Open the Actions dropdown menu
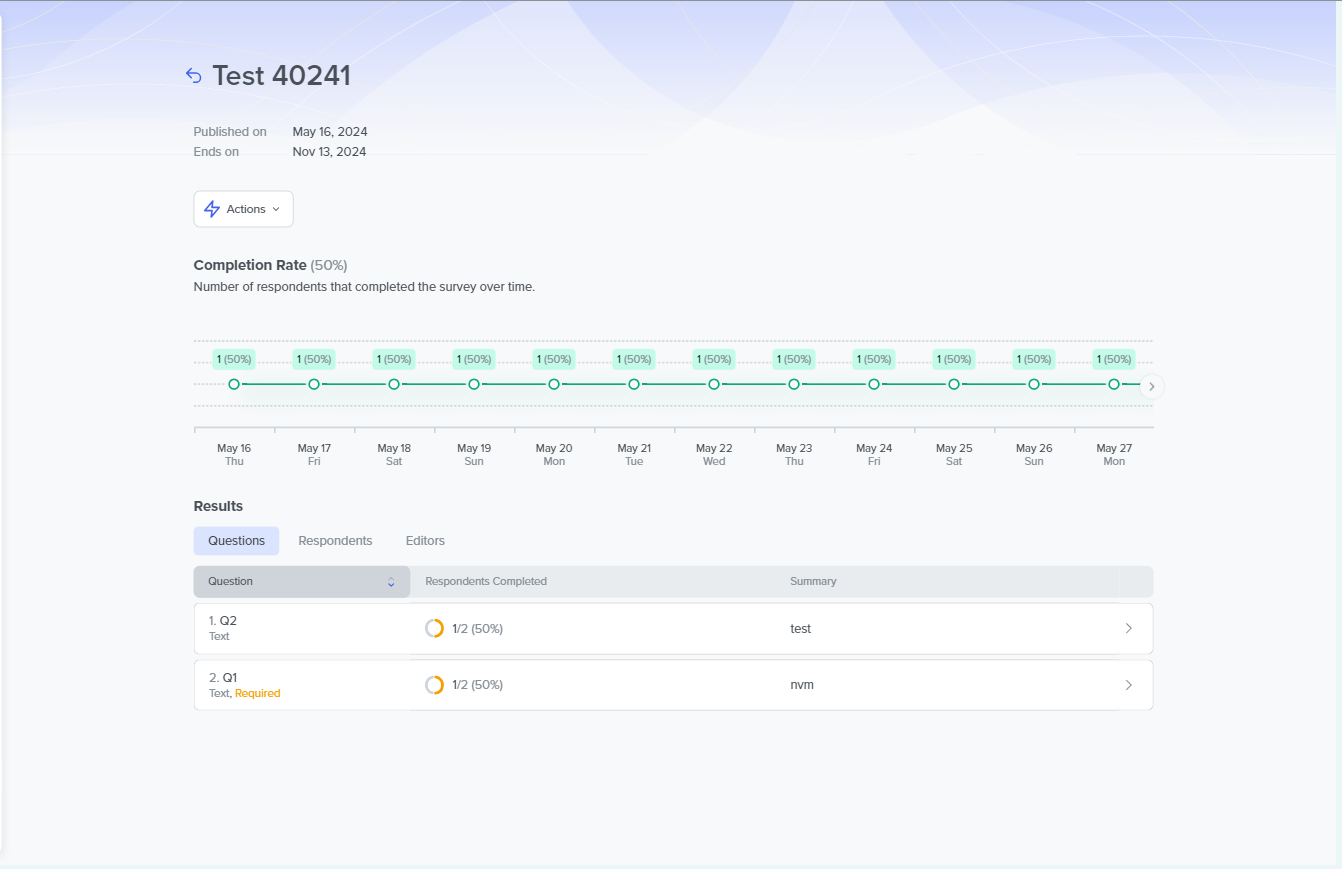The width and height of the screenshot is (1342, 869). tap(244, 209)
